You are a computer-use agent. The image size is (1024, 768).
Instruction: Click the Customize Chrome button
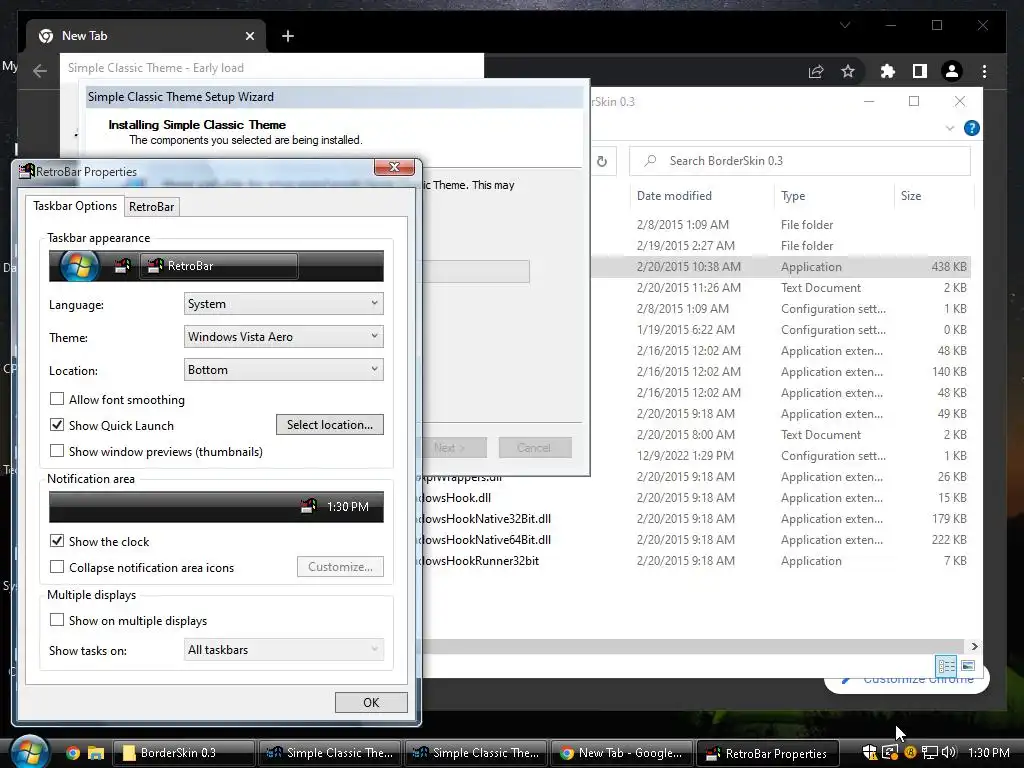(x=906, y=679)
